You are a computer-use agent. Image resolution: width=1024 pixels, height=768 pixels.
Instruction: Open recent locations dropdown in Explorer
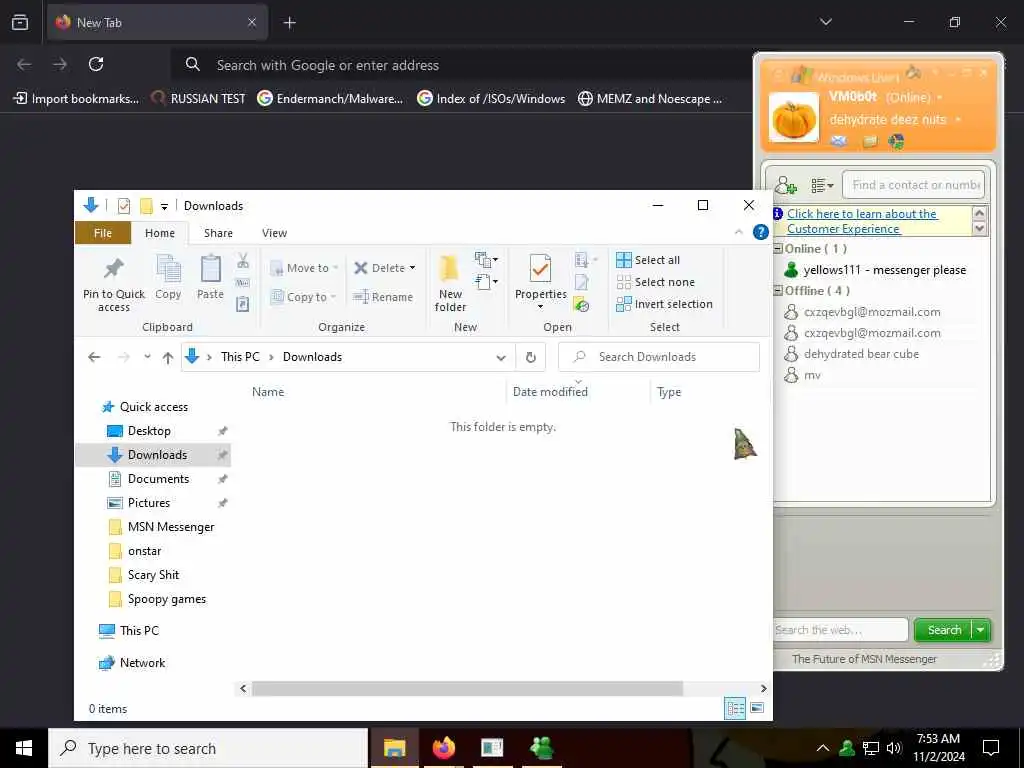(148, 357)
